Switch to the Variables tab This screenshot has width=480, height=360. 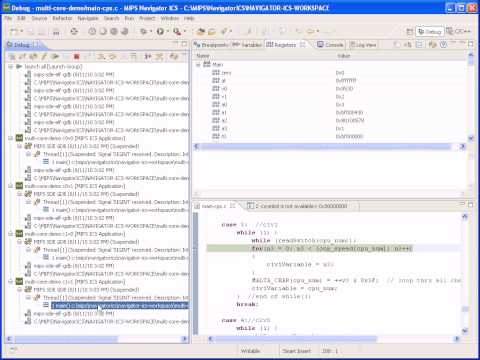click(247, 45)
